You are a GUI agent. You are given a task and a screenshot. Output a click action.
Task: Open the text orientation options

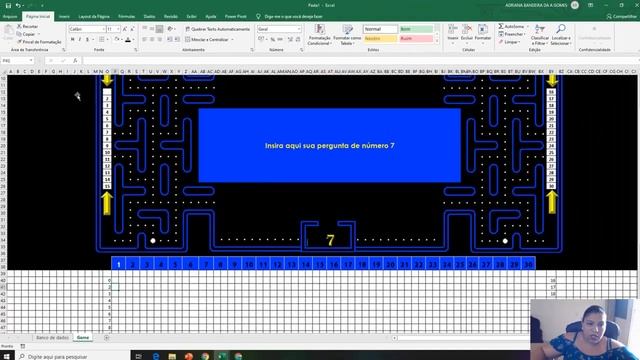(171, 29)
